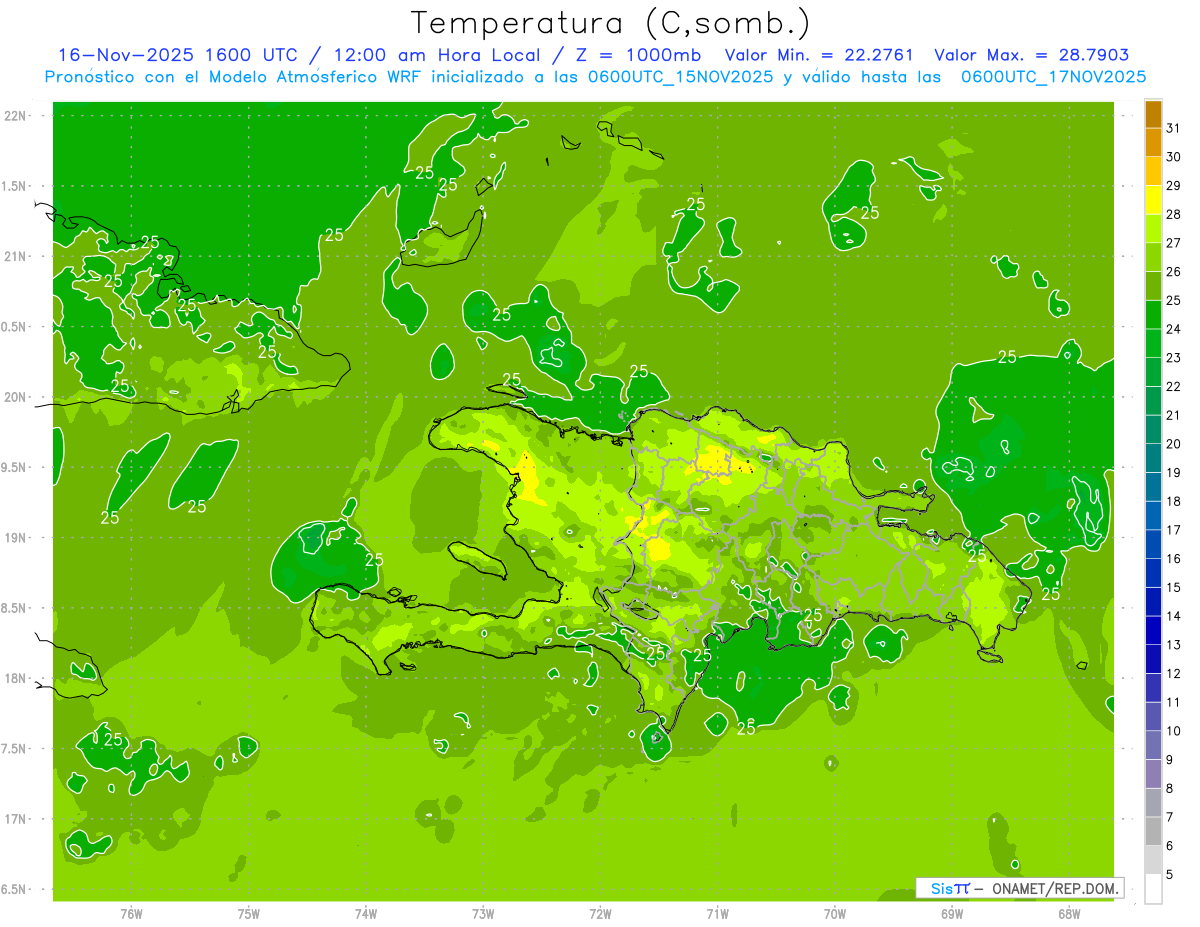Click the legend value "7"
This screenshot has width=1200, height=927.
[x=1170, y=817]
